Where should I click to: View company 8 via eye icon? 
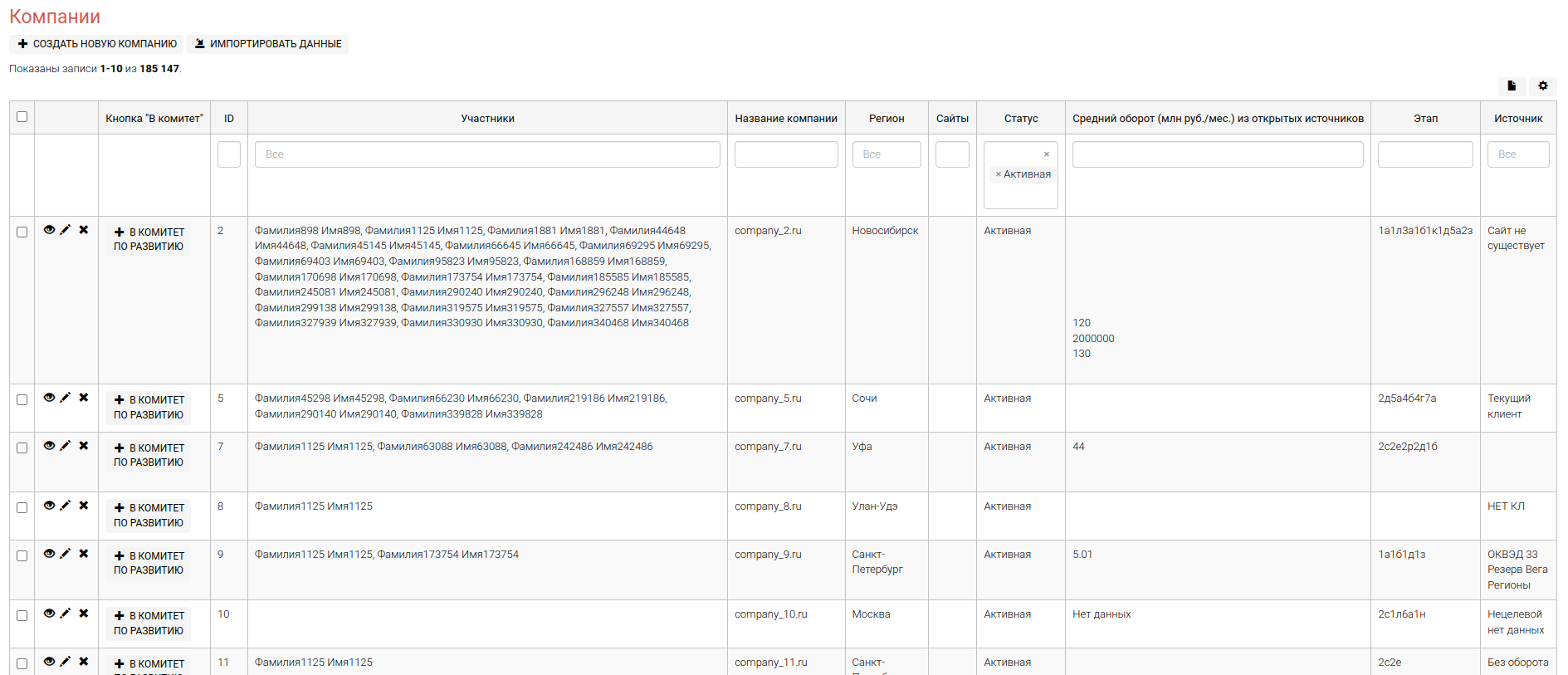click(x=49, y=506)
